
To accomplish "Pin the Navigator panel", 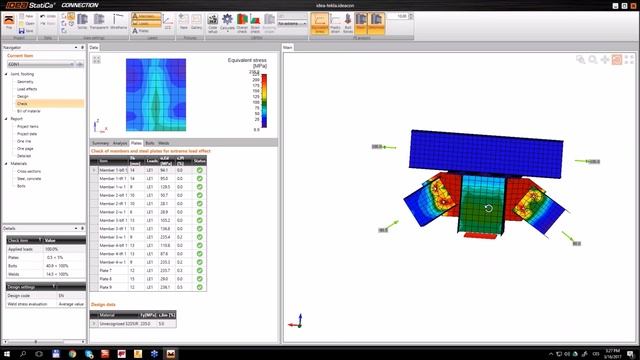I will point(82,48).
